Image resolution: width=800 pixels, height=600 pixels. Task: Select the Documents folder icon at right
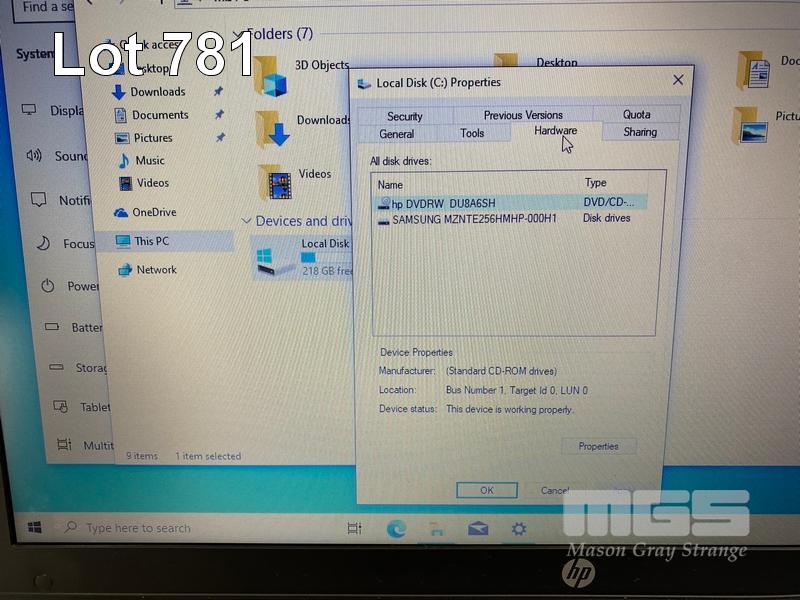(754, 70)
